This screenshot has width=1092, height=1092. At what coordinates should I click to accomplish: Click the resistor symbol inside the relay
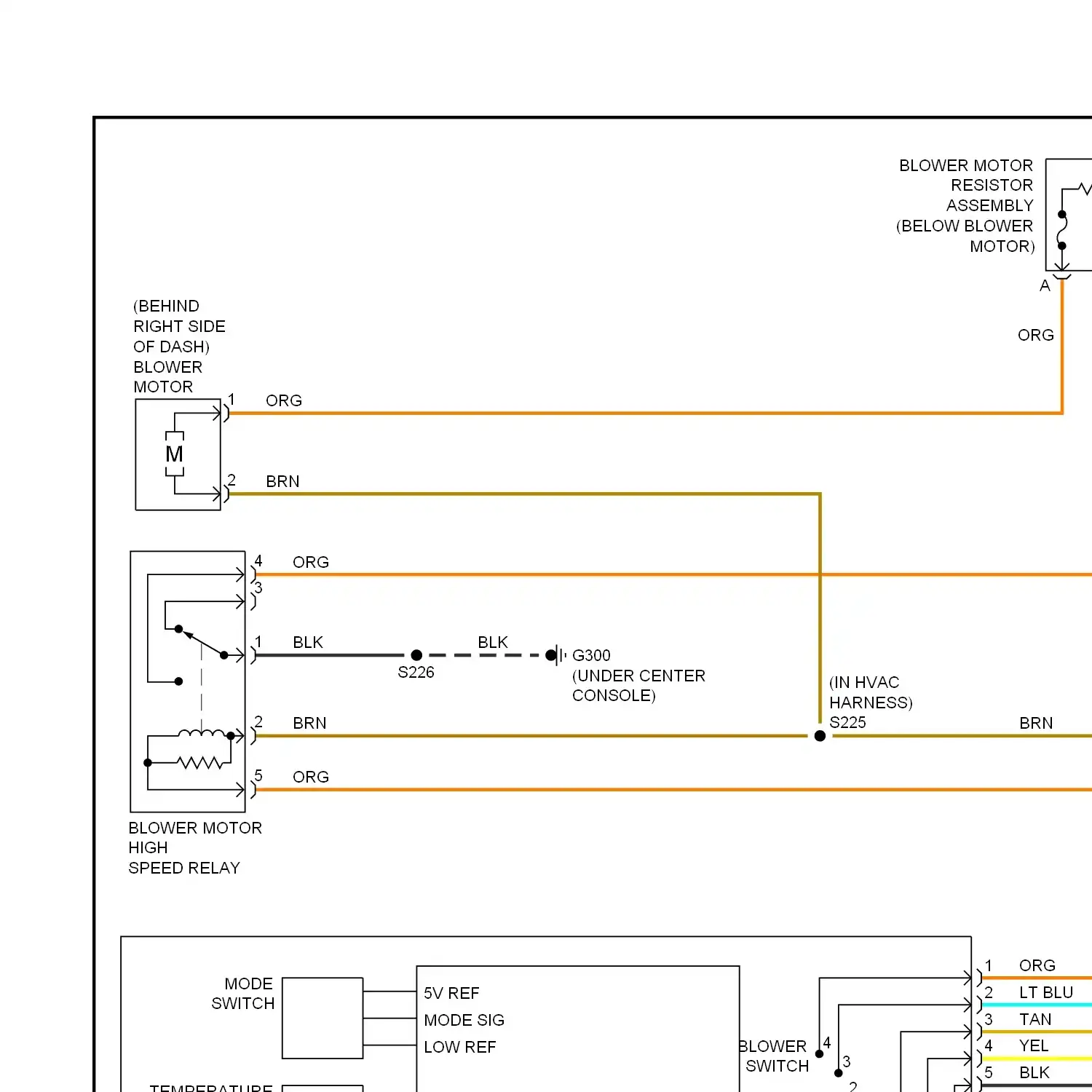point(200,763)
